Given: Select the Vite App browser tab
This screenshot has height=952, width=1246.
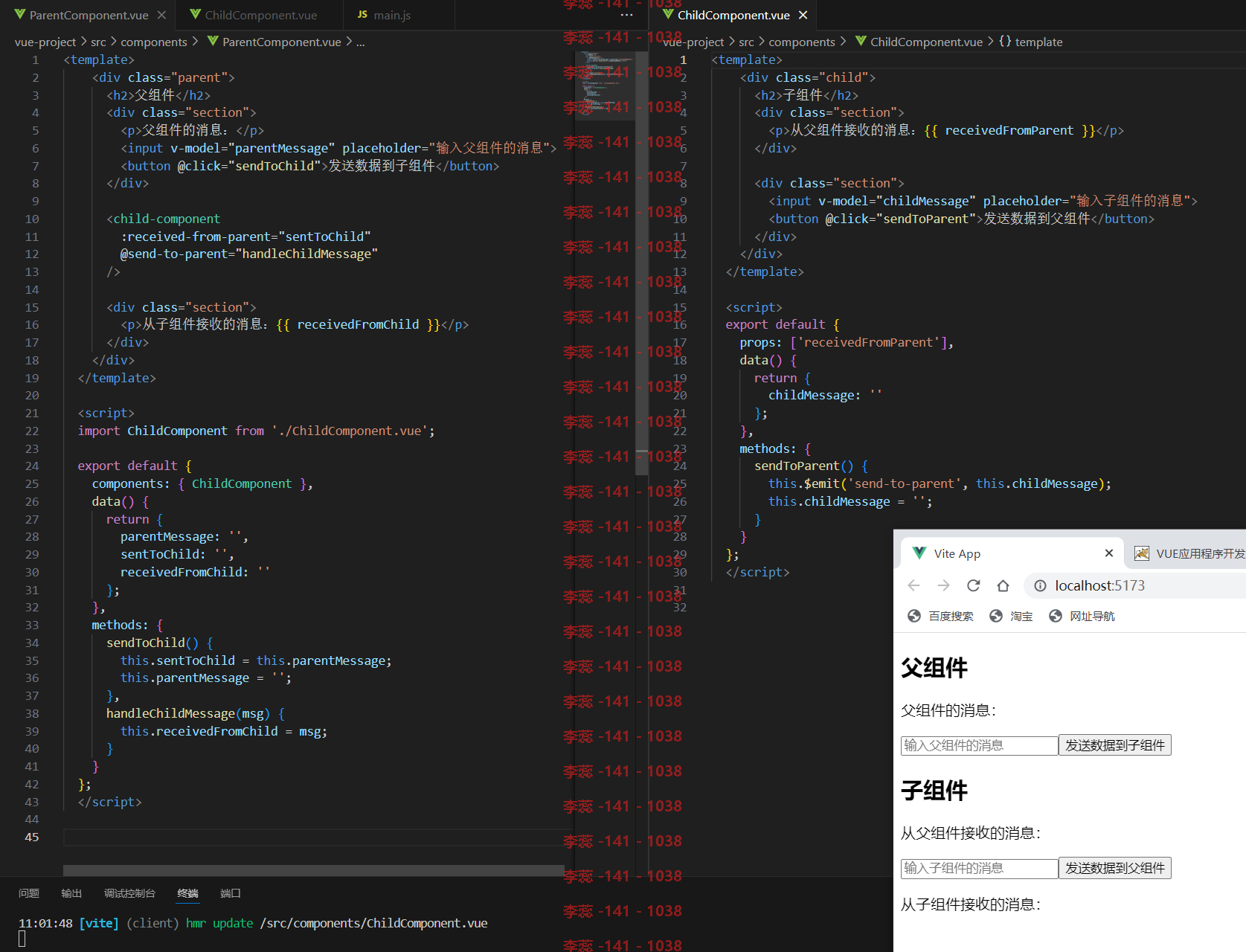Looking at the screenshot, I should click(x=1012, y=553).
